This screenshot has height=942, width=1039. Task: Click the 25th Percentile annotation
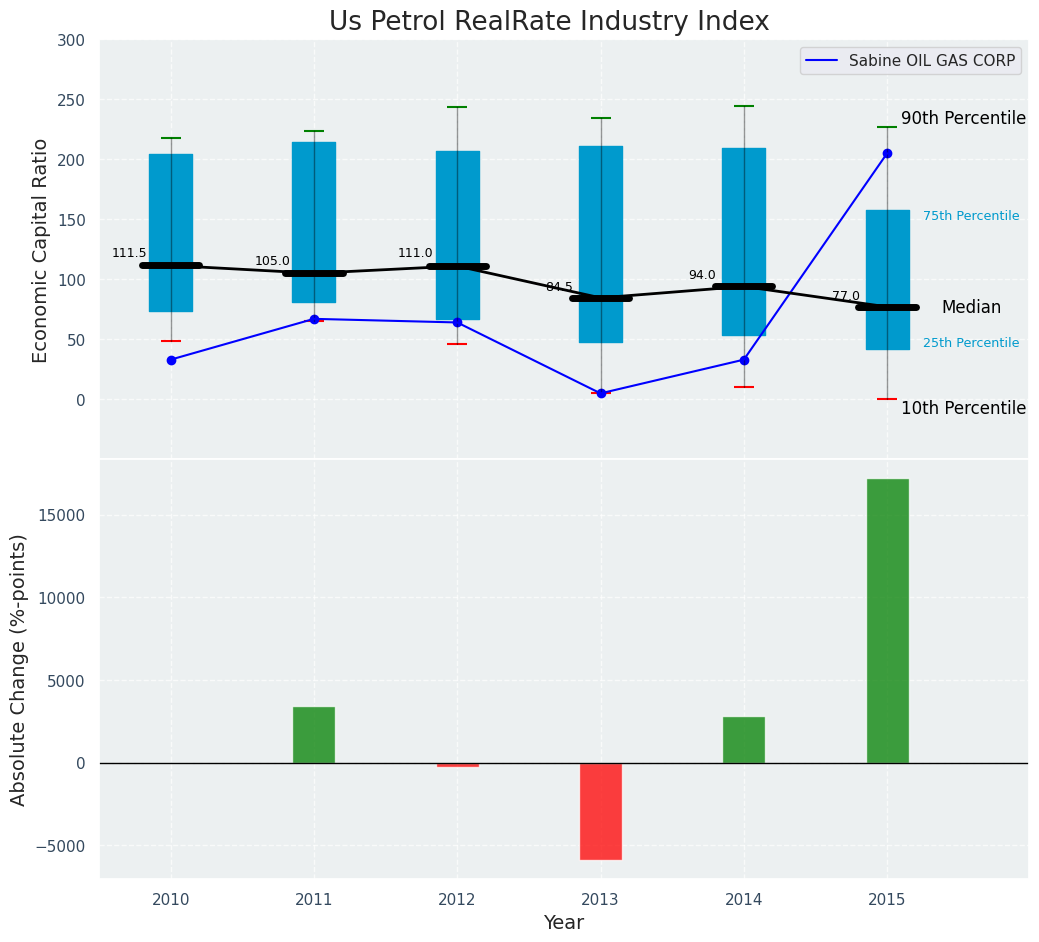click(971, 343)
